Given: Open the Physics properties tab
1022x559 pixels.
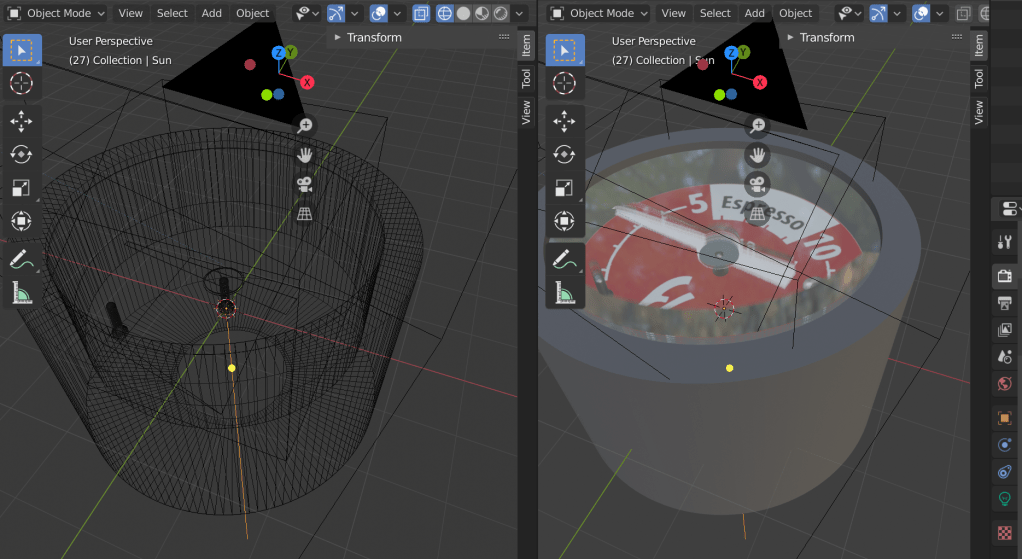Looking at the screenshot, I should pyautogui.click(x=1004, y=445).
